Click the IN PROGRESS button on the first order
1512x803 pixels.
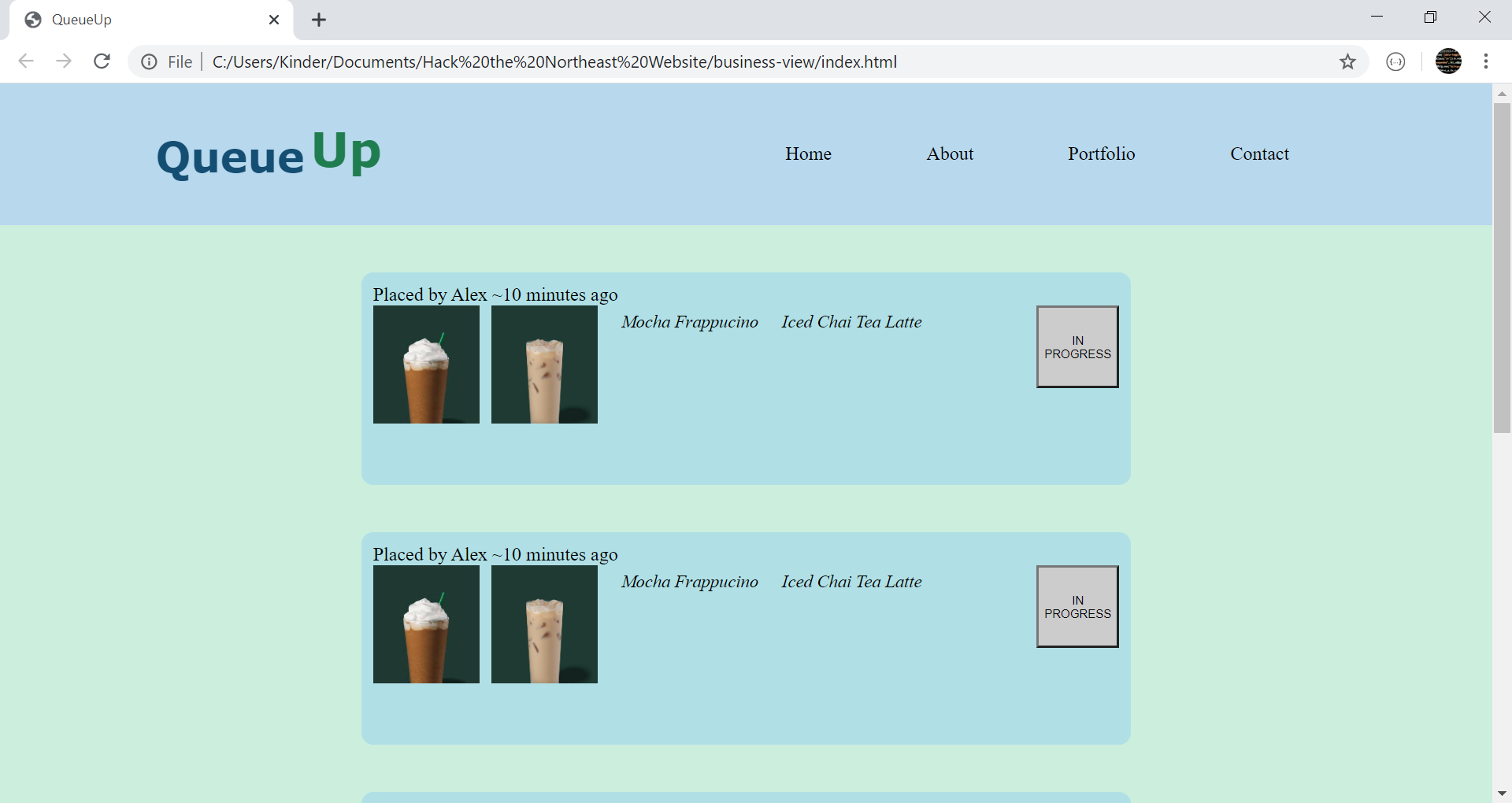(1077, 346)
